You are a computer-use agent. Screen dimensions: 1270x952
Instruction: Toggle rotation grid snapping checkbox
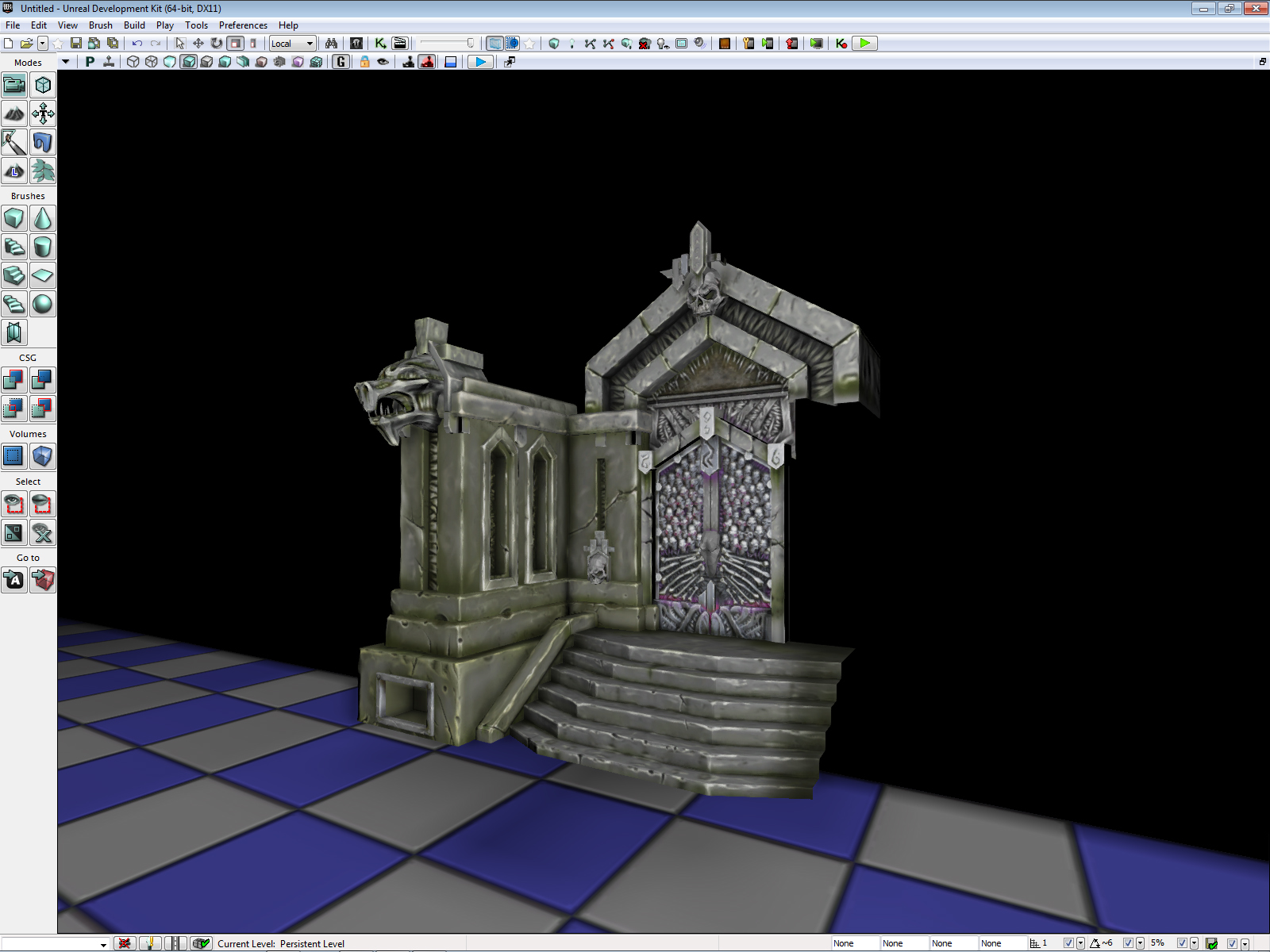pyautogui.click(x=1128, y=943)
